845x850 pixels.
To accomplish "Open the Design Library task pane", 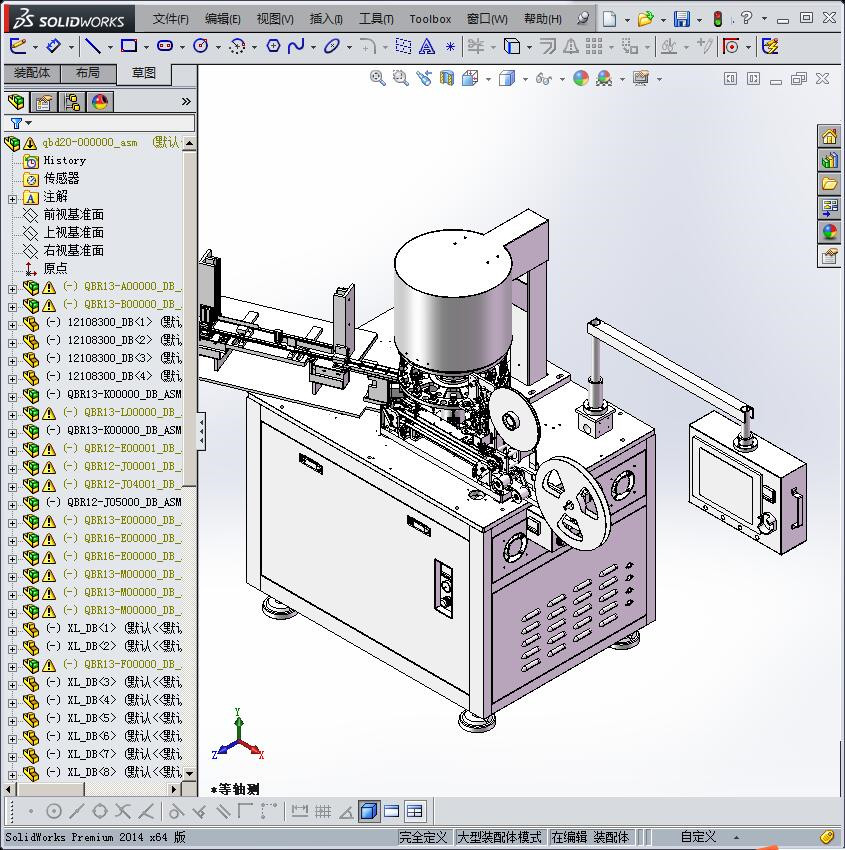I will click(x=829, y=160).
